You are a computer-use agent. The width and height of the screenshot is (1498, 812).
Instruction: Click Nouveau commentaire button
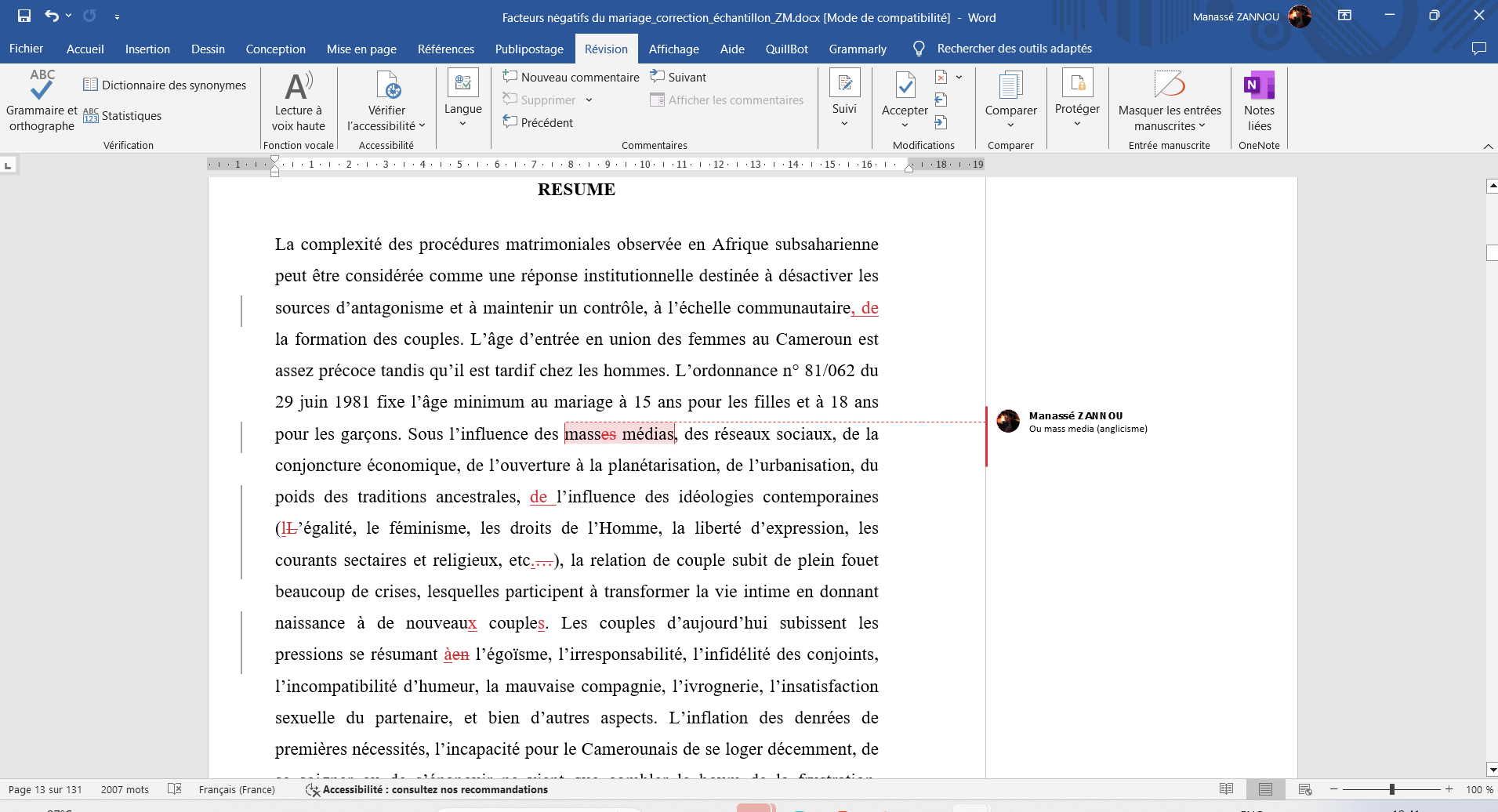(x=571, y=77)
